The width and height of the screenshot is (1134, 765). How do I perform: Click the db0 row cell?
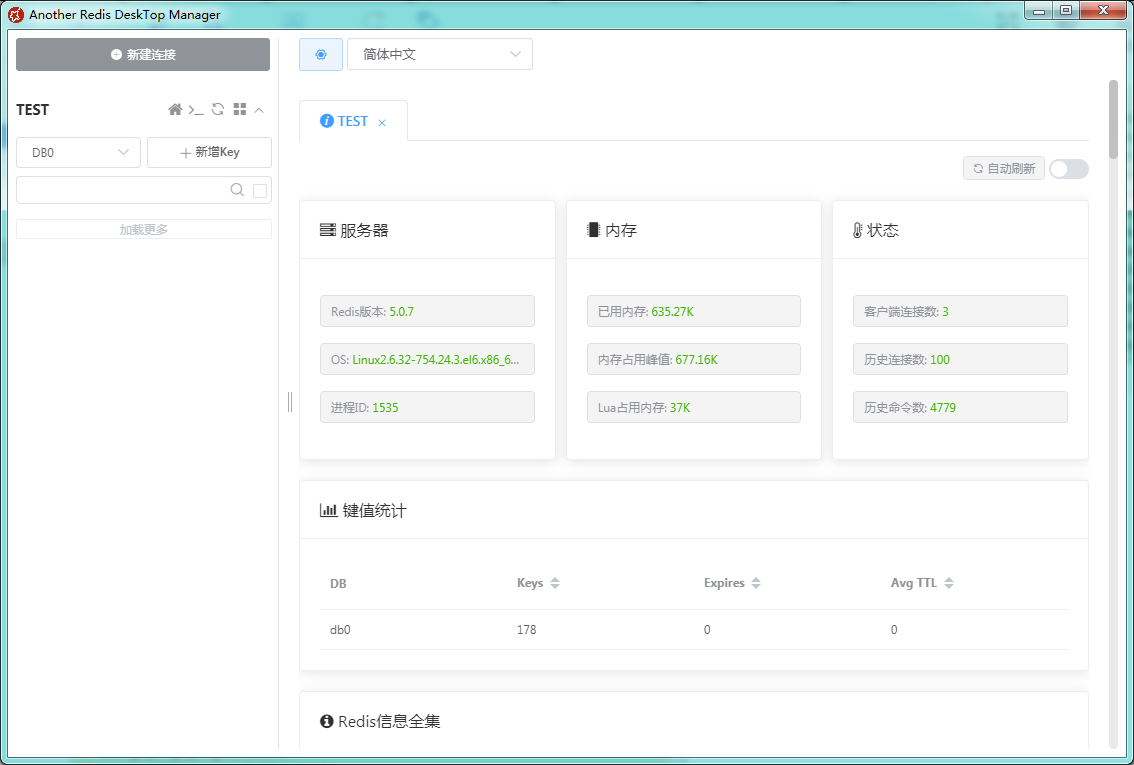(x=340, y=630)
